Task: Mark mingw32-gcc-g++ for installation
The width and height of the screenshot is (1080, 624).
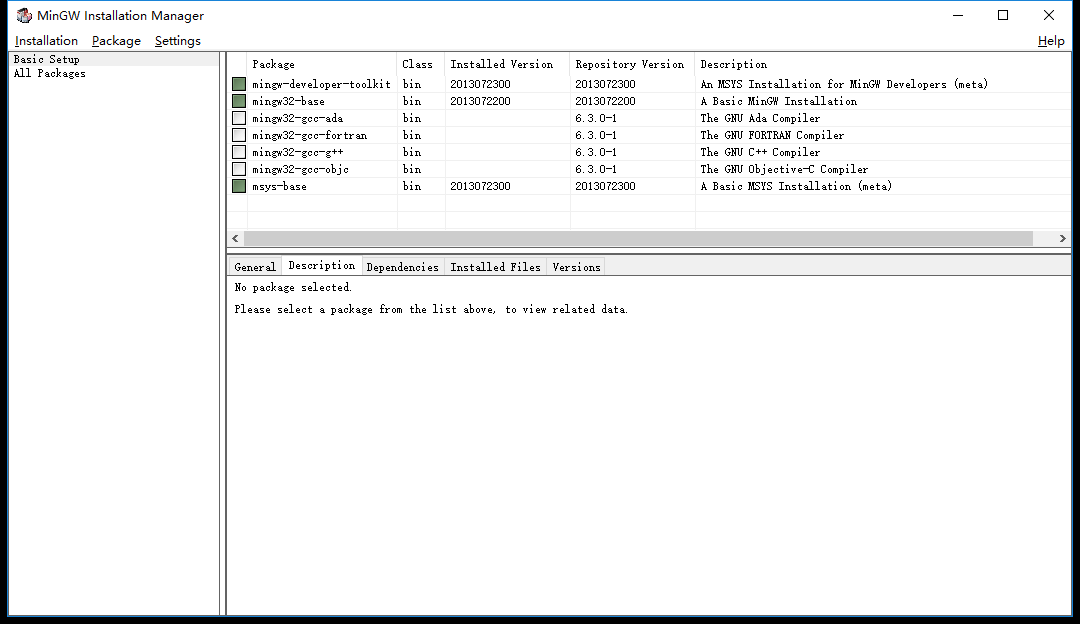Action: [238, 152]
